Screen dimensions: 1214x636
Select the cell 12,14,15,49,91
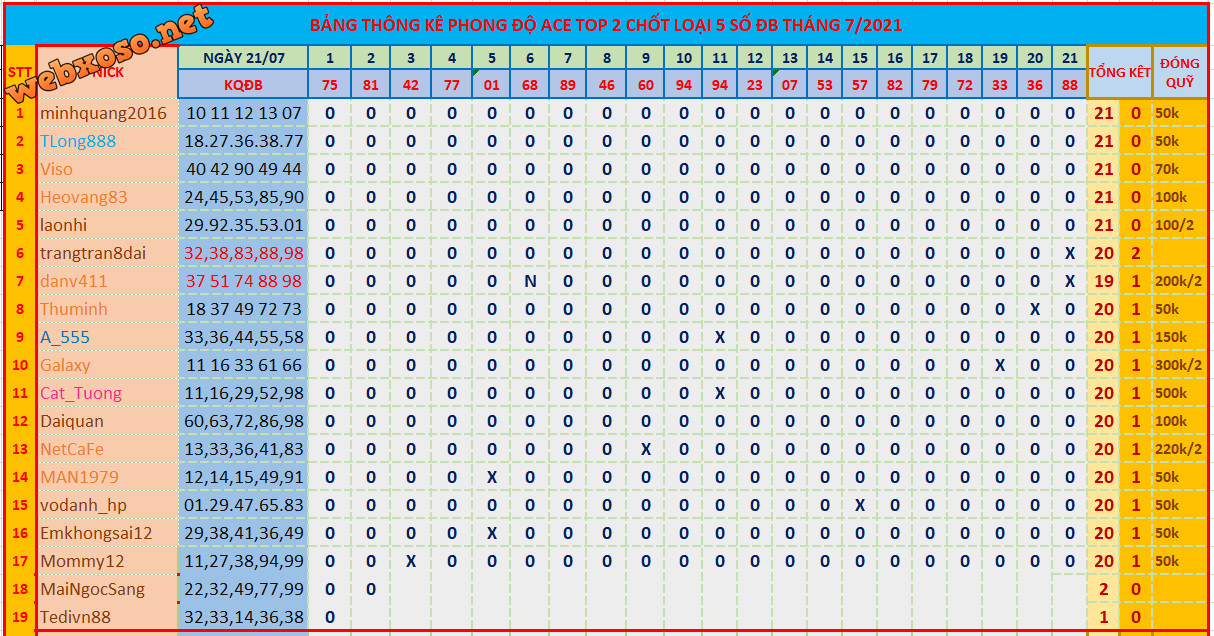coord(243,477)
